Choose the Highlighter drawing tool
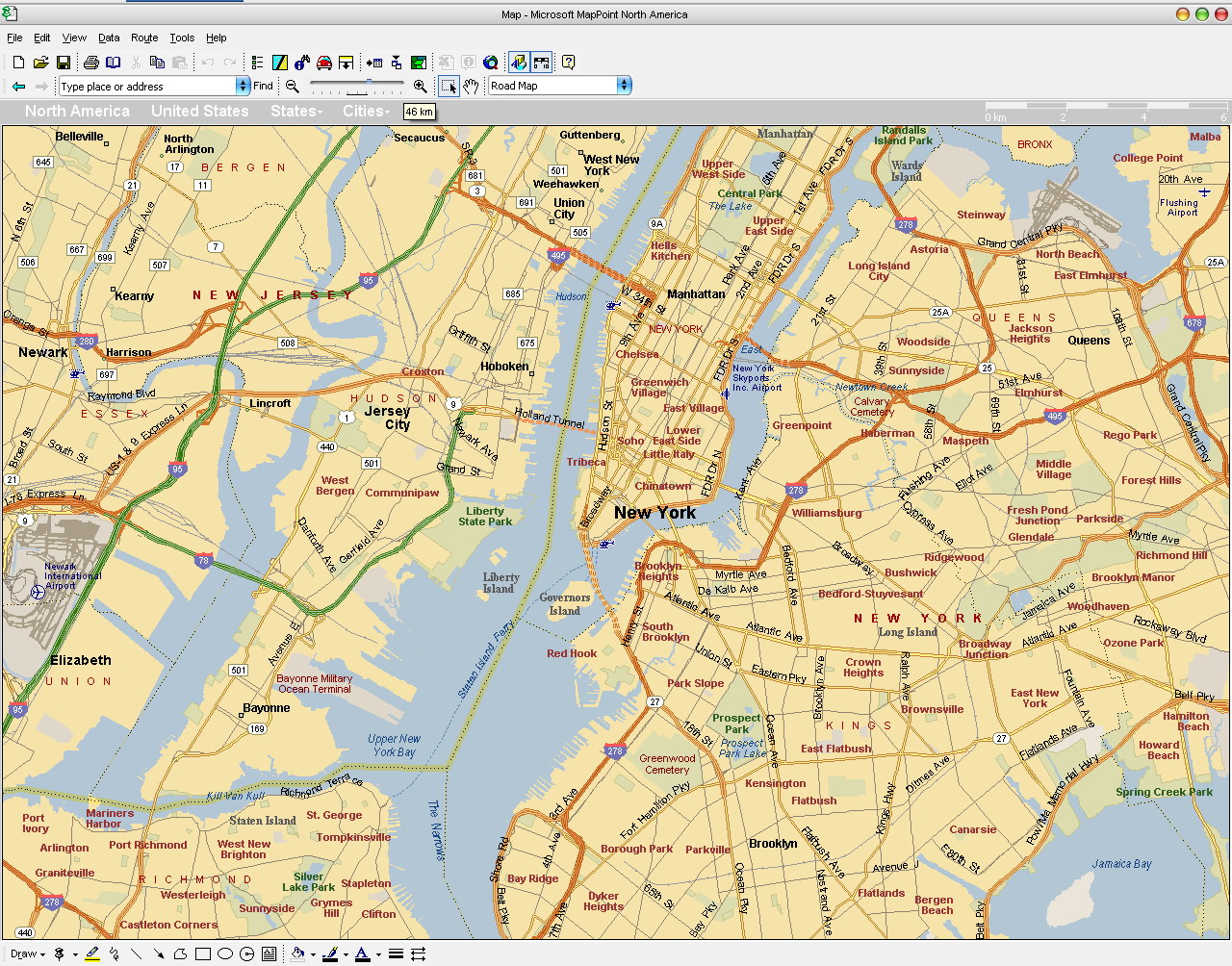Screen dimensions: 1232x966 (x=92, y=954)
